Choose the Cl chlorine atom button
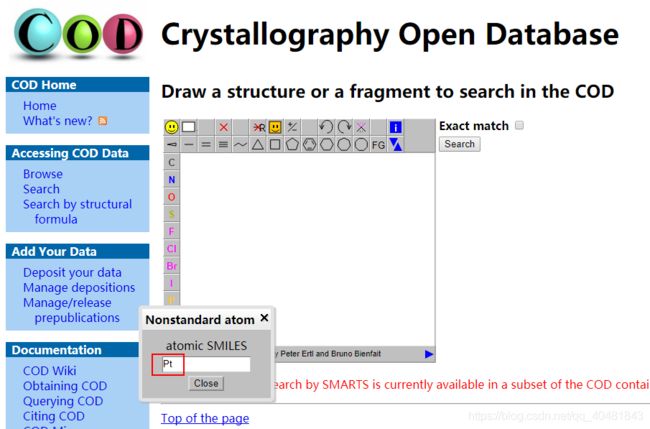This screenshot has width=650, height=429. coord(172,249)
